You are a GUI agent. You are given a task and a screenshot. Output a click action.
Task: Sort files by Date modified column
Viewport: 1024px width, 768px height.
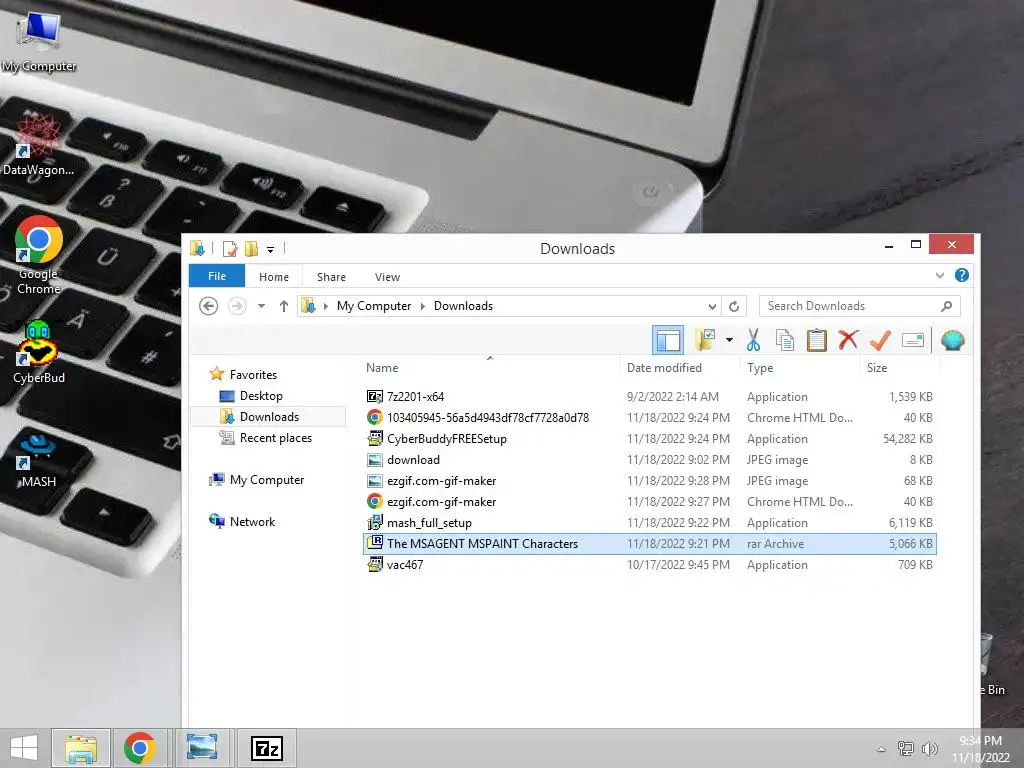[x=664, y=368]
